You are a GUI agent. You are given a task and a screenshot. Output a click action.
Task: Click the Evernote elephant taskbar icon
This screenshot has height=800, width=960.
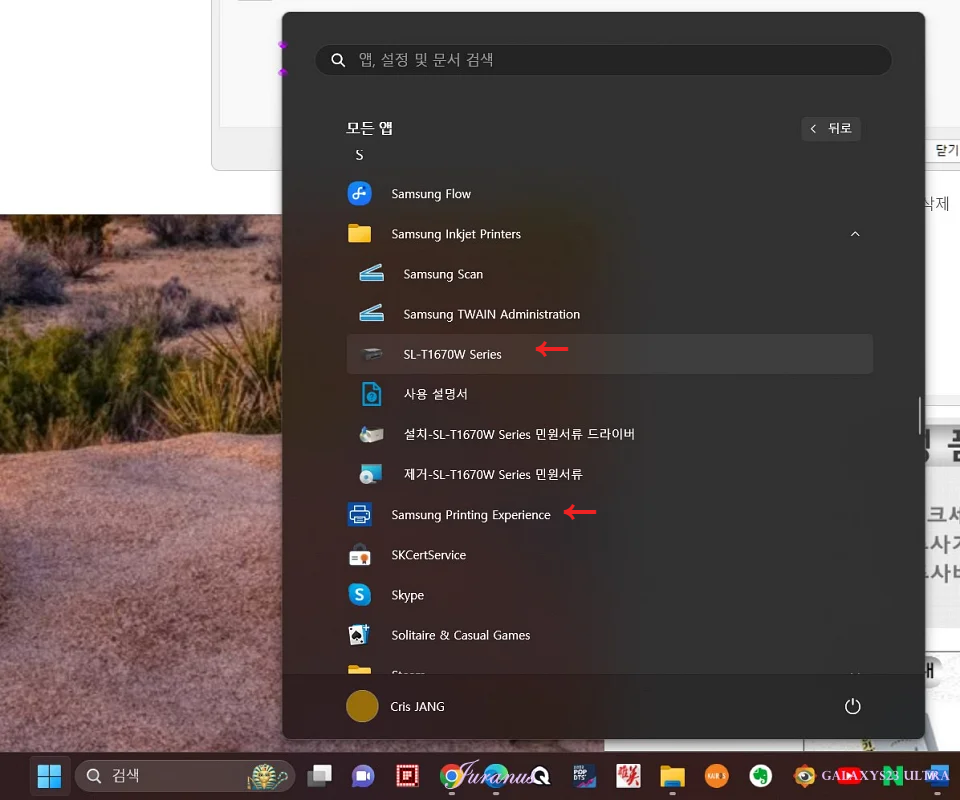click(760, 776)
